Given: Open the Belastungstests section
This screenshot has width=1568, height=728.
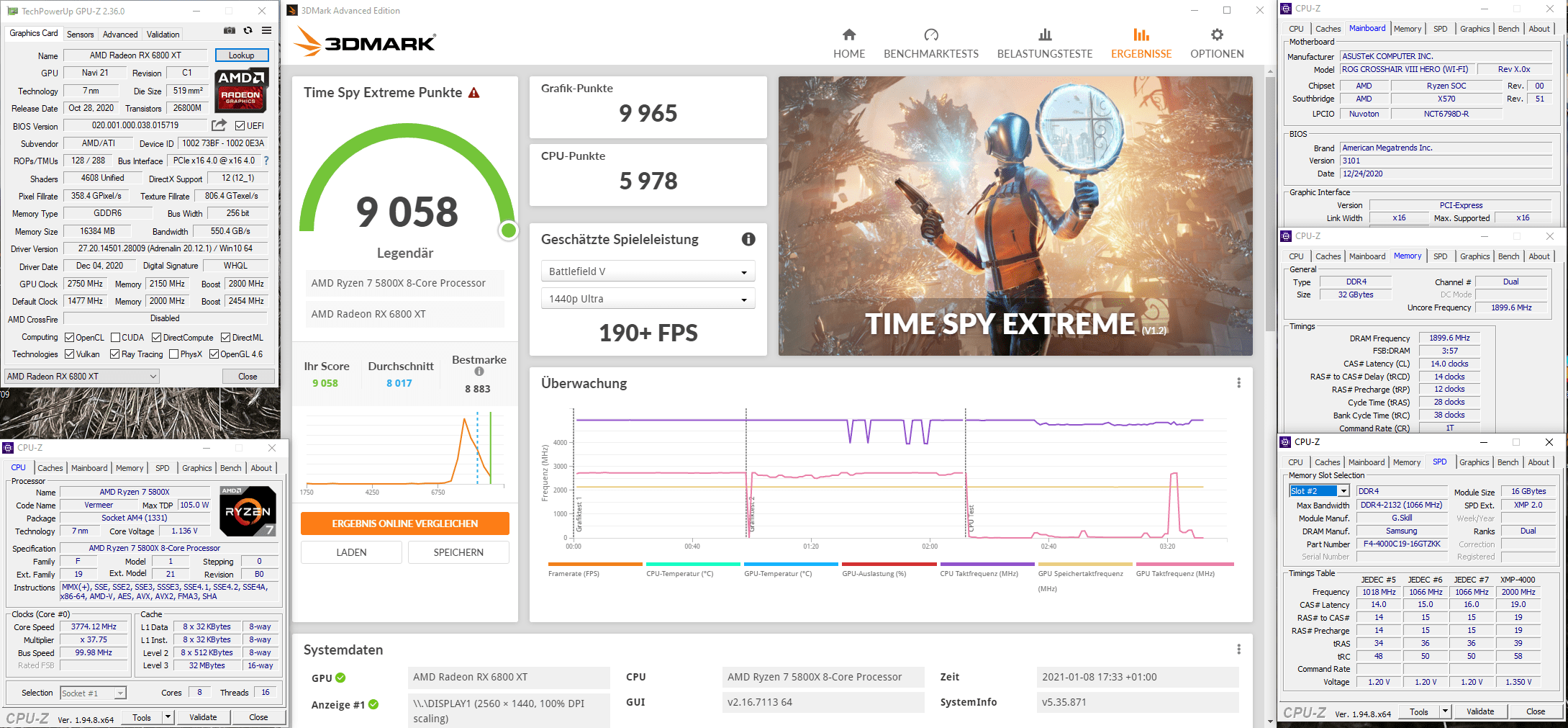Looking at the screenshot, I should coord(1045,43).
